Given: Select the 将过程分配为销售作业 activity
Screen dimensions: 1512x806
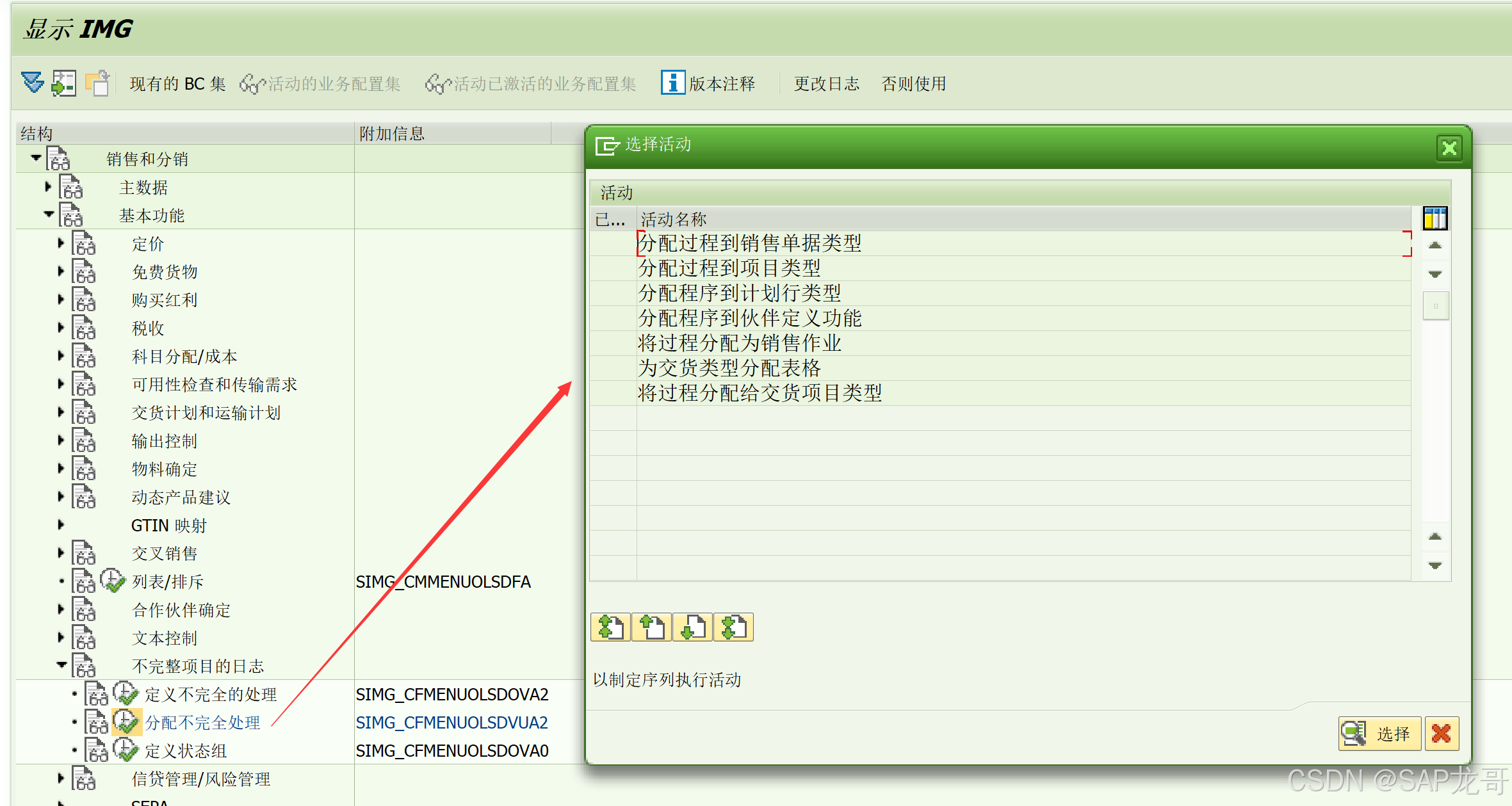Looking at the screenshot, I should coord(739,343).
